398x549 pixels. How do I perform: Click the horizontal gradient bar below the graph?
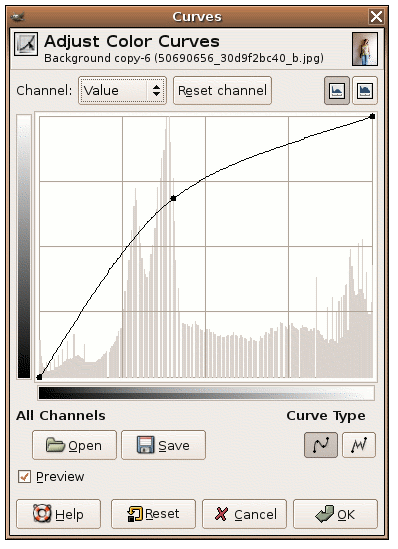pos(206,393)
